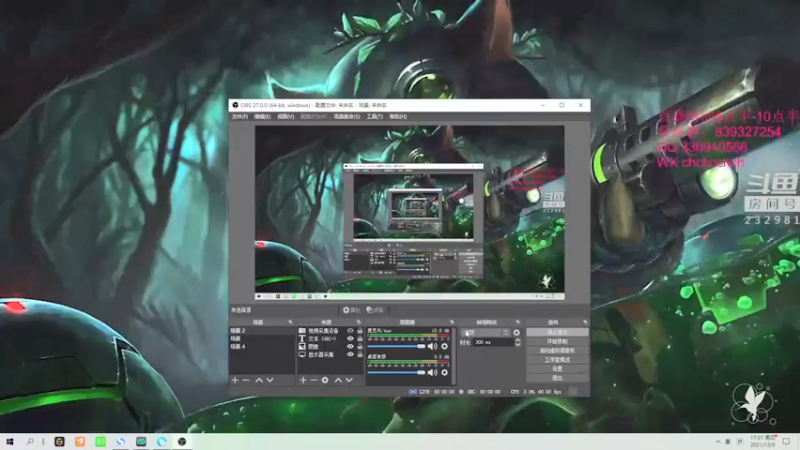Adjust desktop audio volume slider
This screenshot has width=800, height=450.
tap(396, 372)
